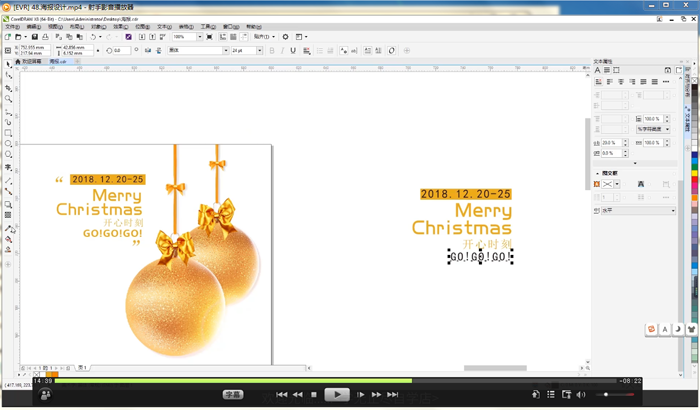Viewport: 700px width, 410px height.
Task: Open the 24 pt font size dropdown
Action: pyautogui.click(x=260, y=50)
